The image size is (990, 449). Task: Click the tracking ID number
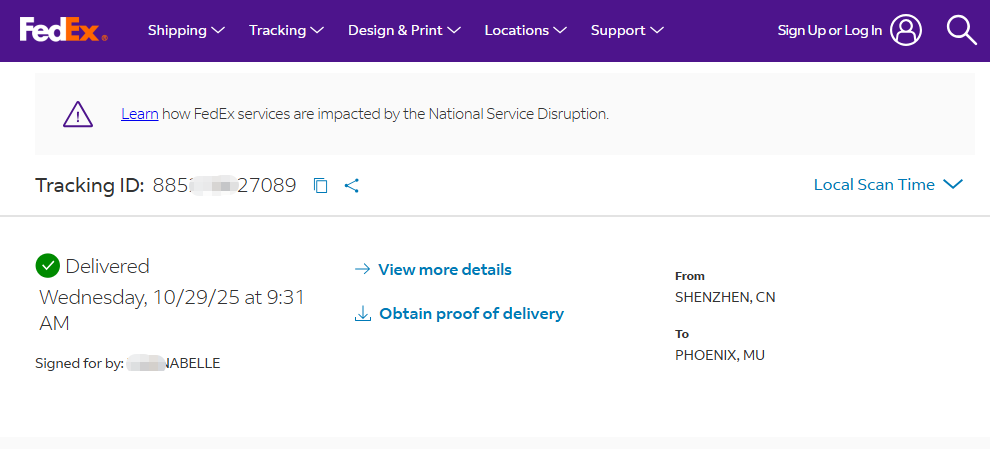pos(224,185)
